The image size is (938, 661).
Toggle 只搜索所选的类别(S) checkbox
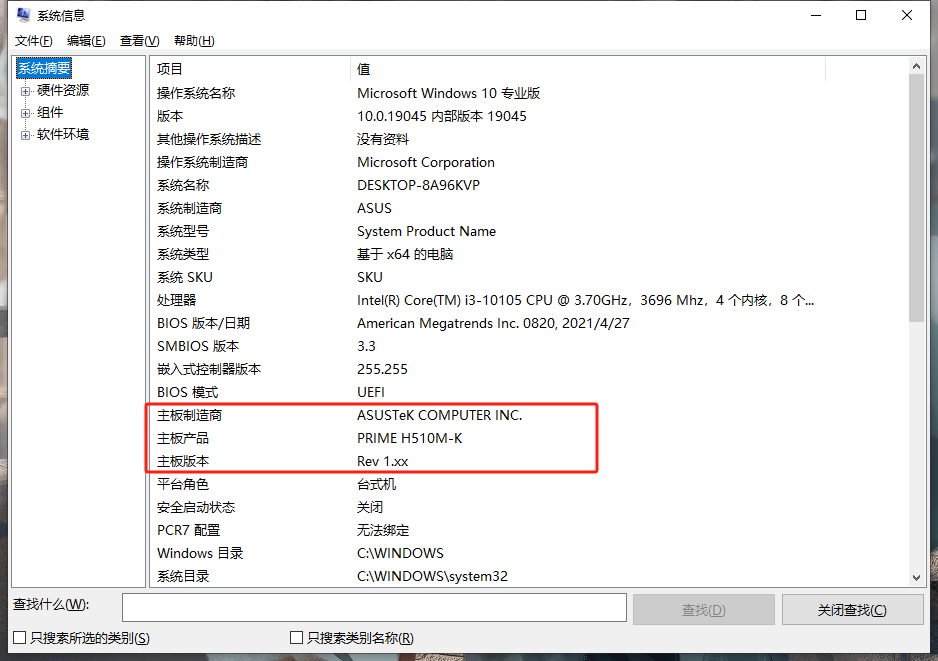pos(20,638)
